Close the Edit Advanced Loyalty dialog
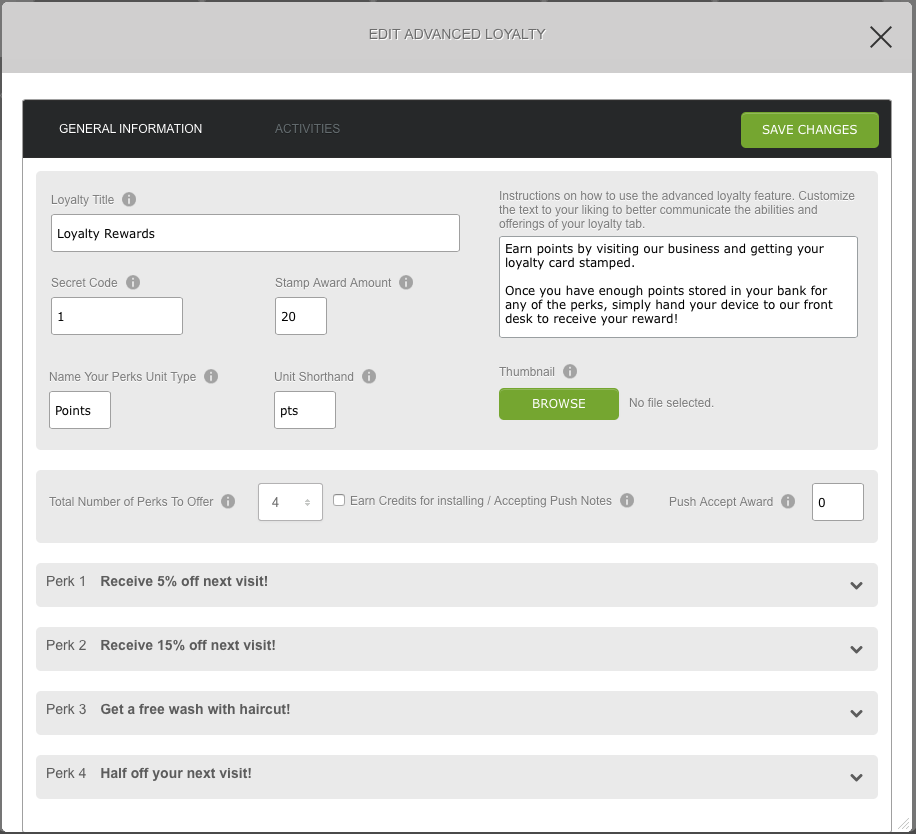The height and width of the screenshot is (834, 916). 880,37
